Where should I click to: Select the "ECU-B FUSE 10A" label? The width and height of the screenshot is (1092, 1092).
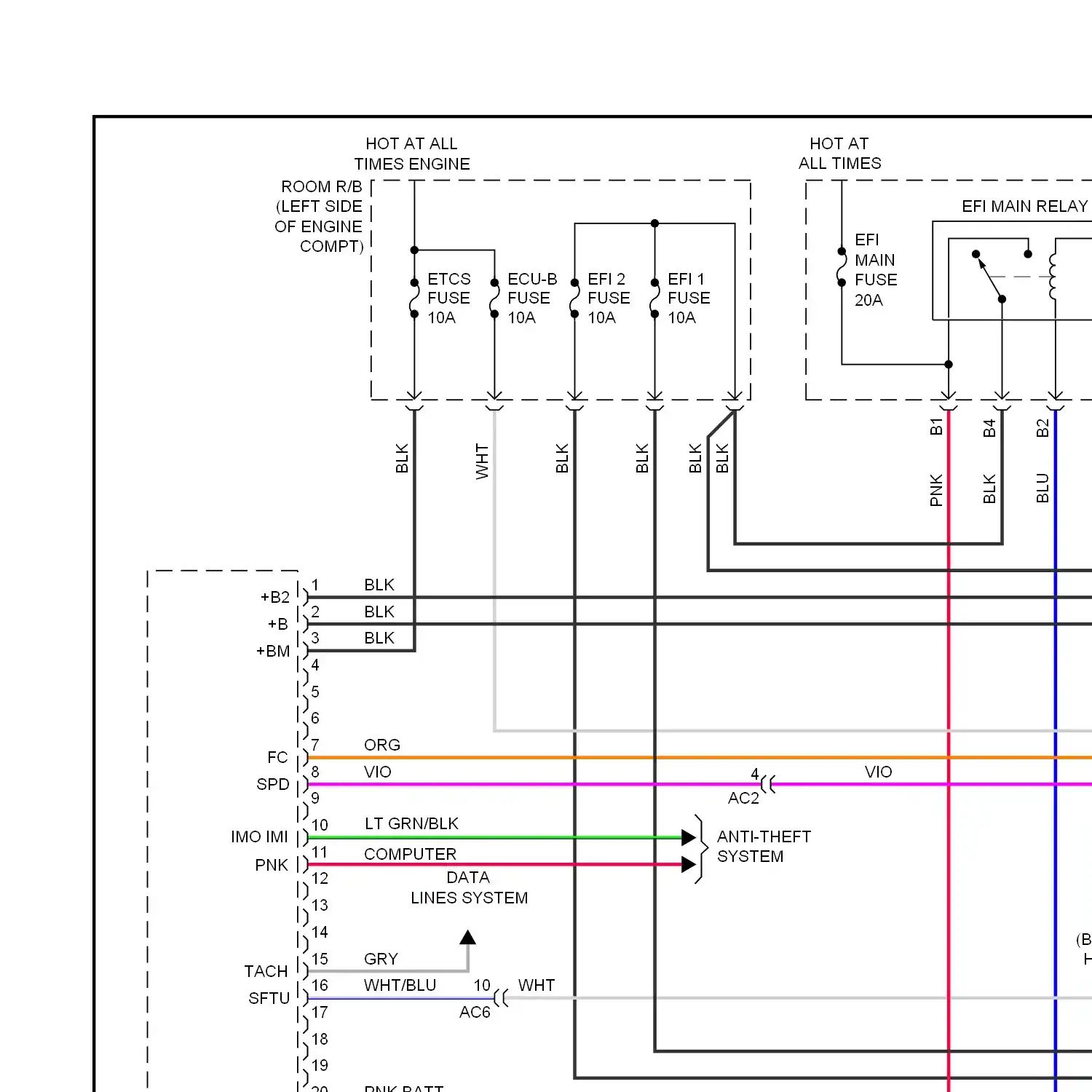coord(532,298)
